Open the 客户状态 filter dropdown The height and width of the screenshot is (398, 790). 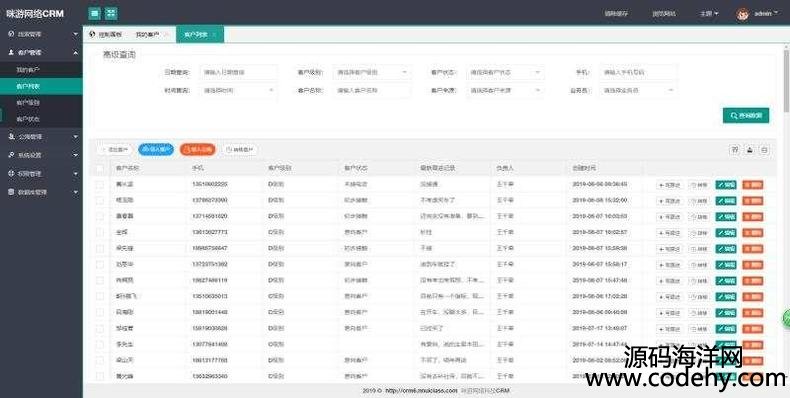tap(505, 73)
